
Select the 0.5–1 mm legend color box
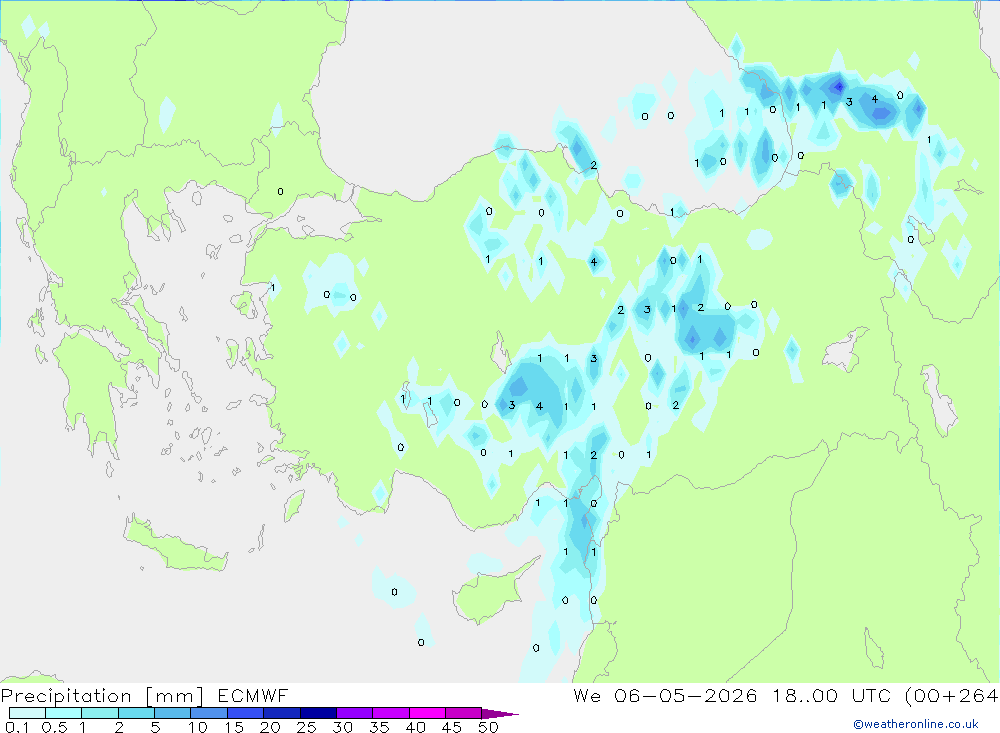(x=64, y=713)
